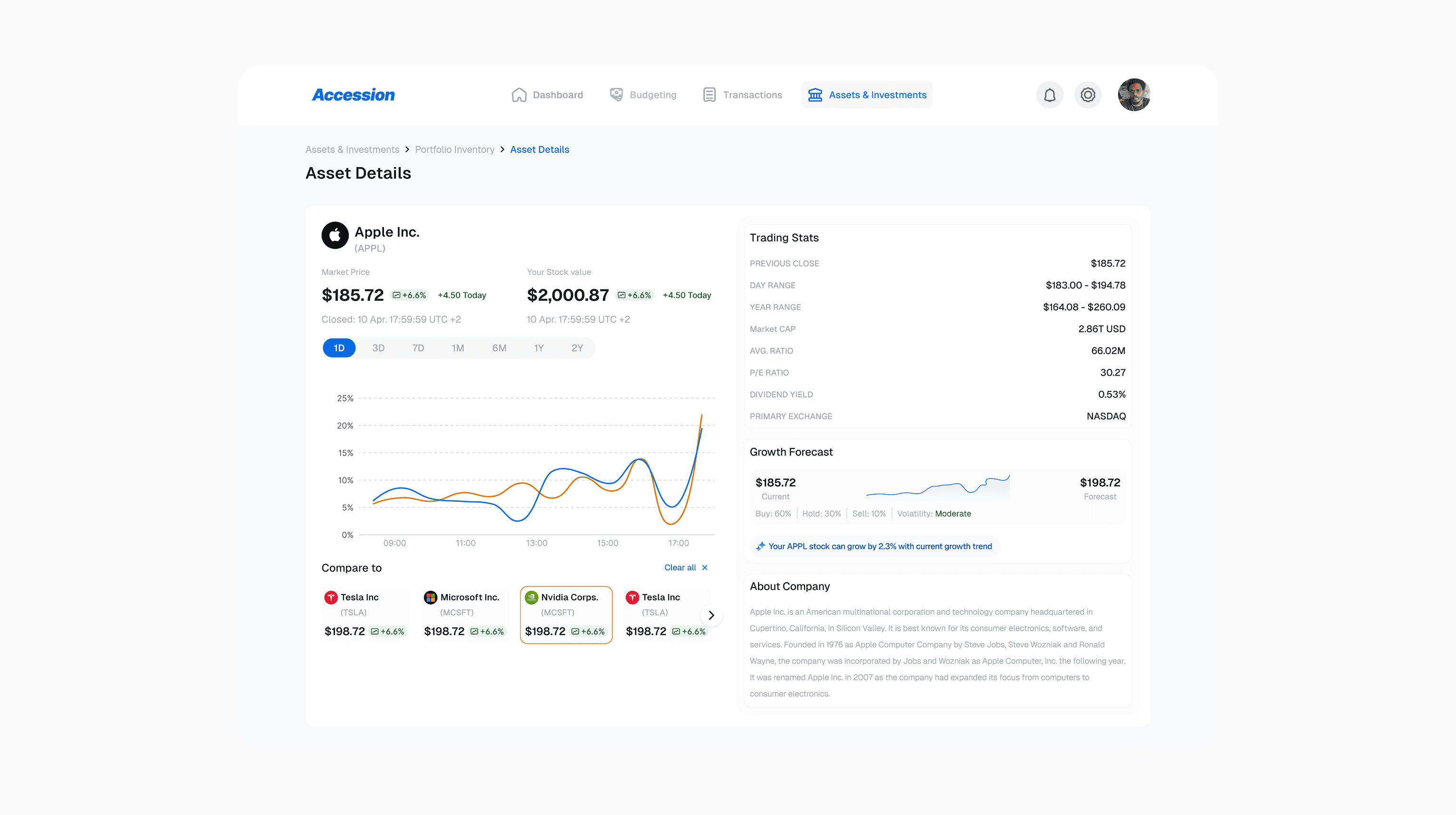Switch the chart to 1M range
Screen dimensions: 1456x815
point(458,348)
